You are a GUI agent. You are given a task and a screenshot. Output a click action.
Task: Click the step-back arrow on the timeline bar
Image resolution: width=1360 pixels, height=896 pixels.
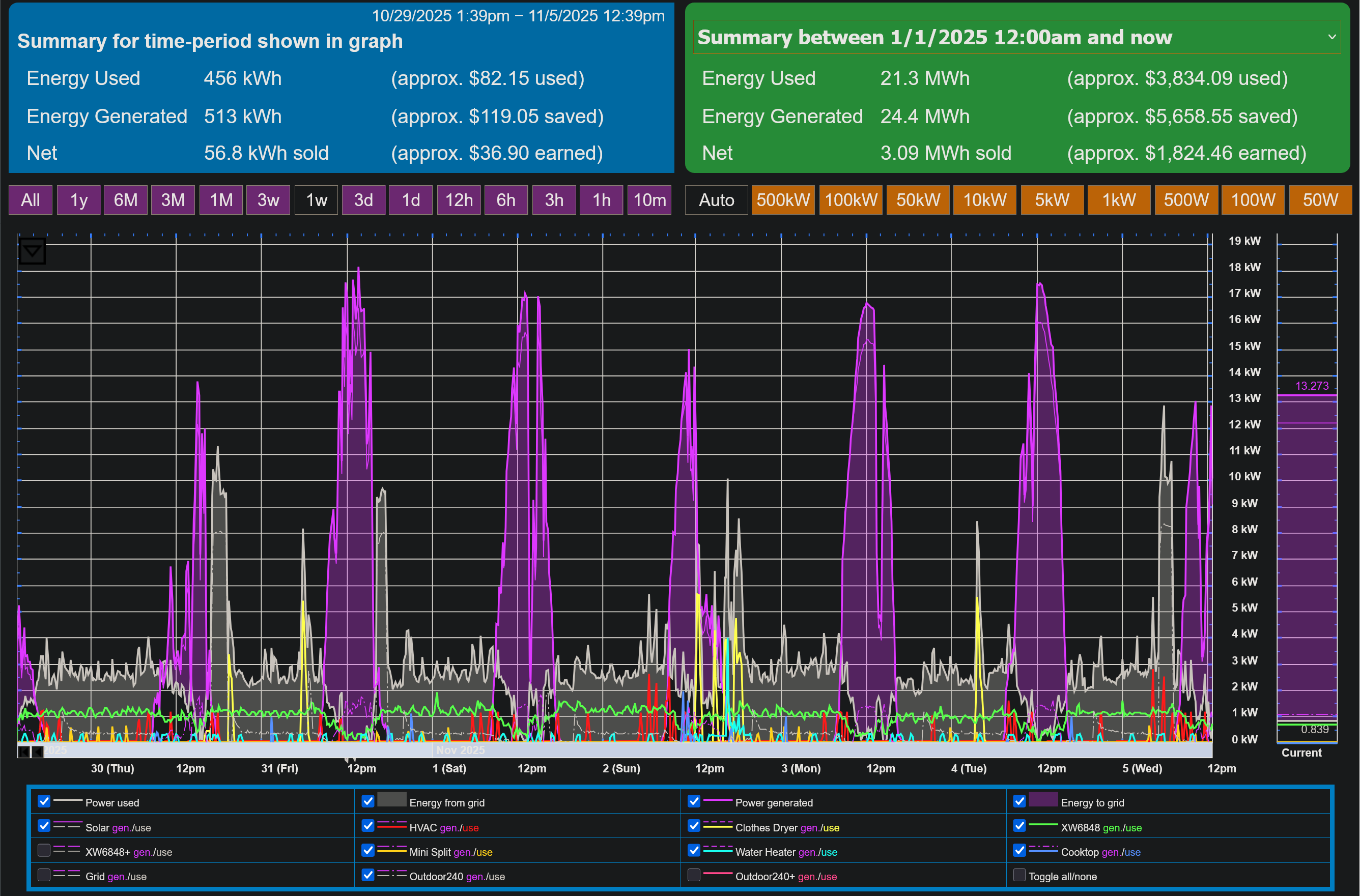[x=39, y=753]
